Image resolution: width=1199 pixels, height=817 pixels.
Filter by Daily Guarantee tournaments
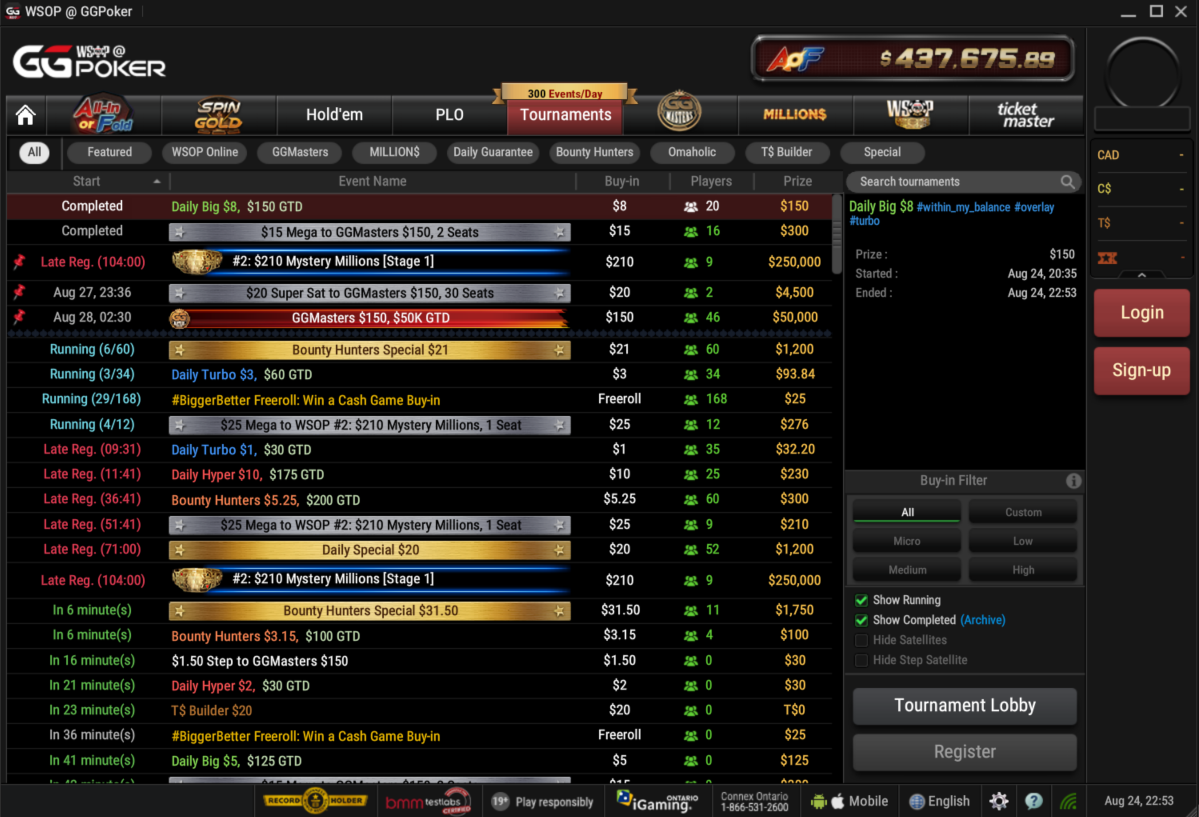point(492,152)
